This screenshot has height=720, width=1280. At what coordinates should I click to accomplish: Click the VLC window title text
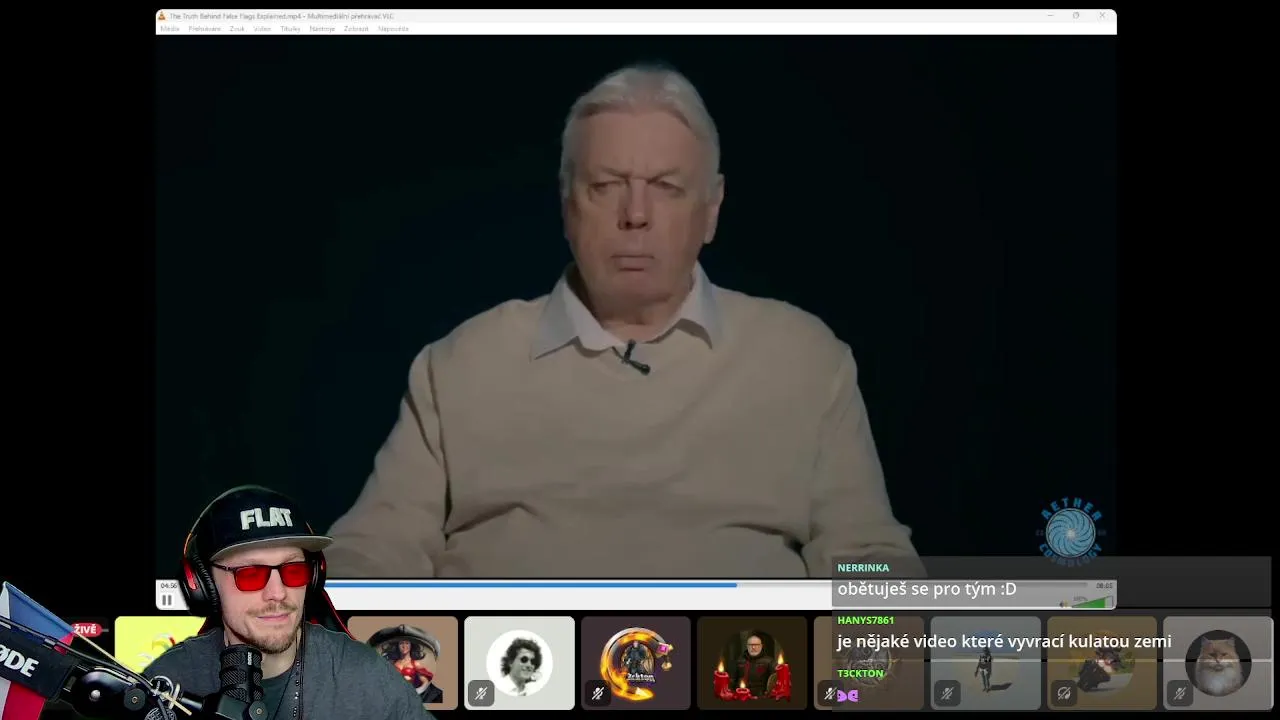pyautogui.click(x=281, y=16)
